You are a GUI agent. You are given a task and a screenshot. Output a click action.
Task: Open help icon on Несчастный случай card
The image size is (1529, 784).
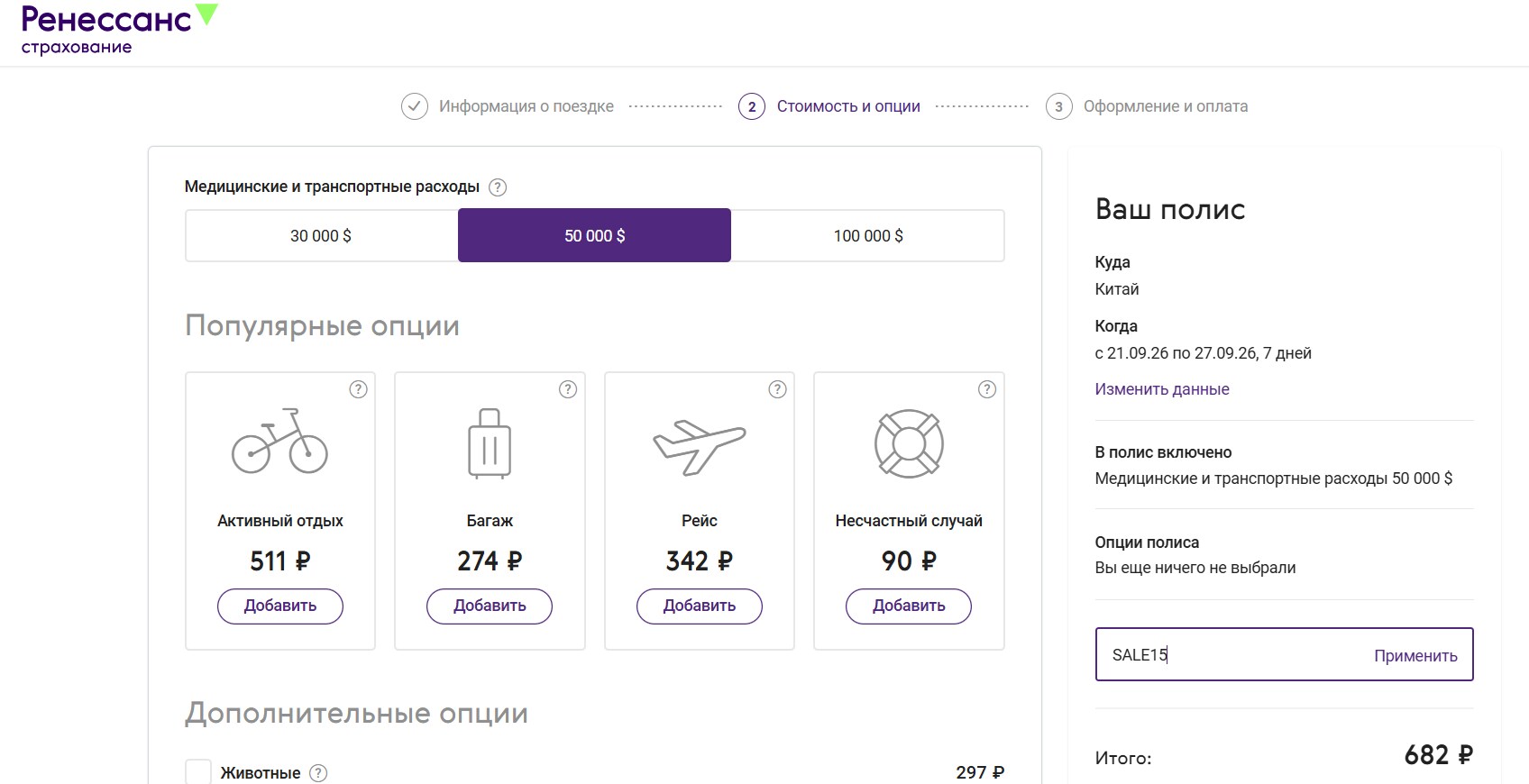987,389
